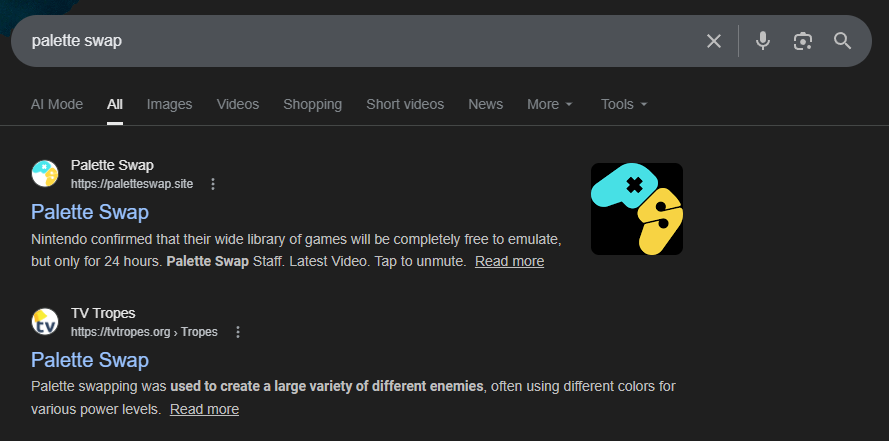Screen dimensions: 889x441
Task: Select the All results tab
Action: [x=115, y=104]
